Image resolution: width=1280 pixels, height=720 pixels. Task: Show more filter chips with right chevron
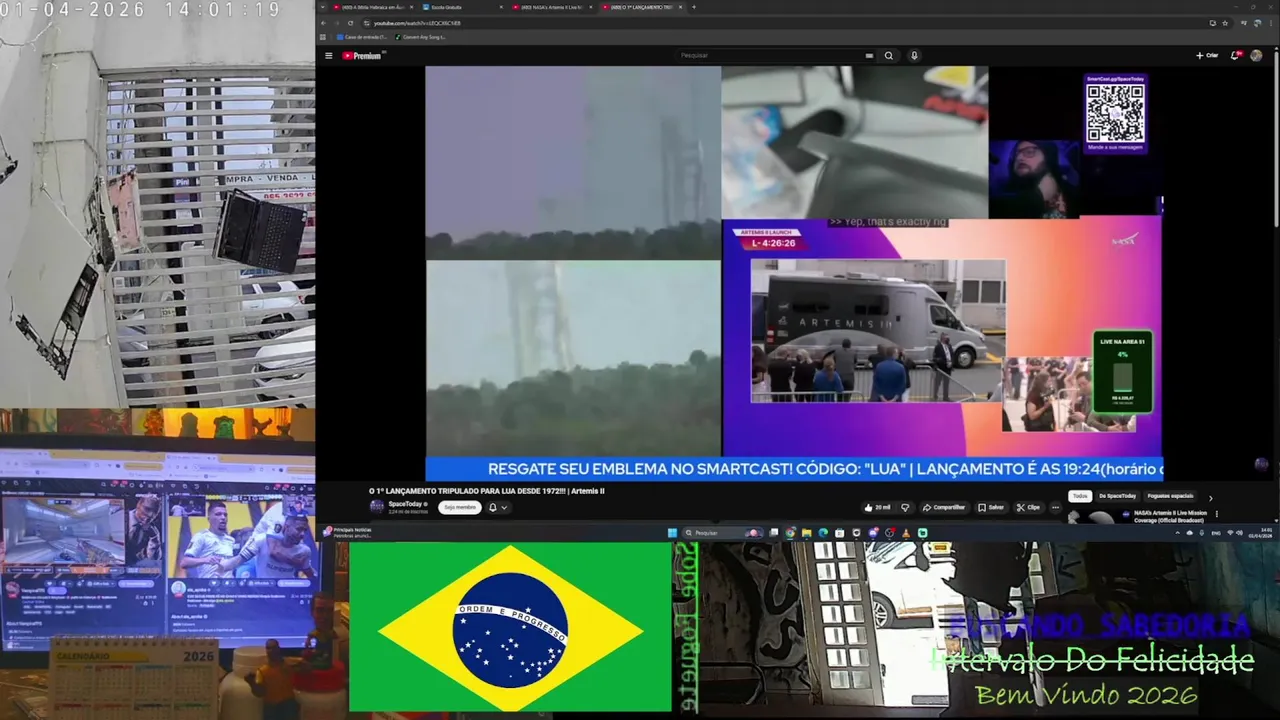click(1210, 498)
